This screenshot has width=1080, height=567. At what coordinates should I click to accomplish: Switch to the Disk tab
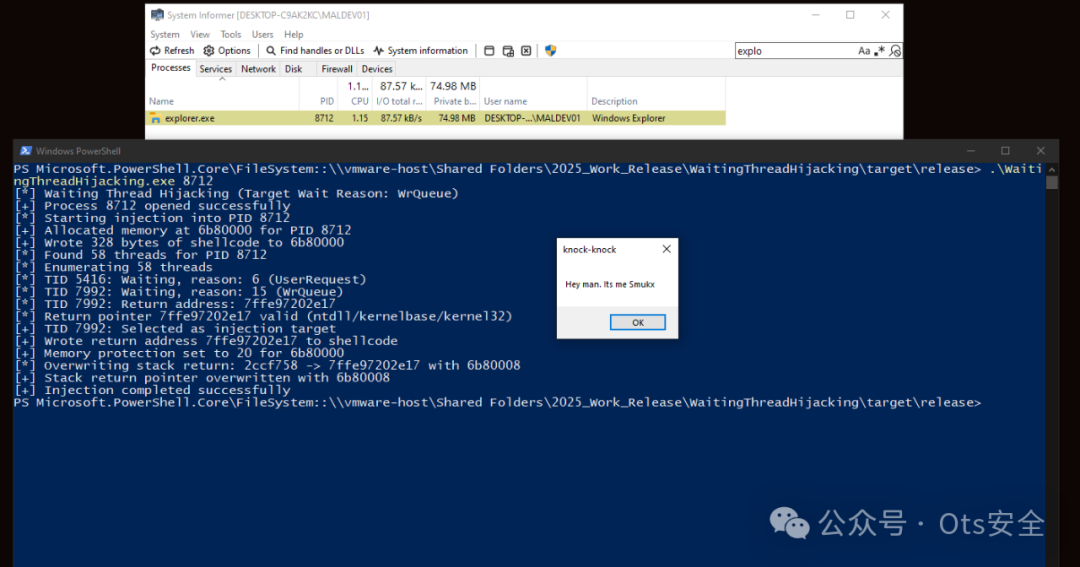coord(293,69)
